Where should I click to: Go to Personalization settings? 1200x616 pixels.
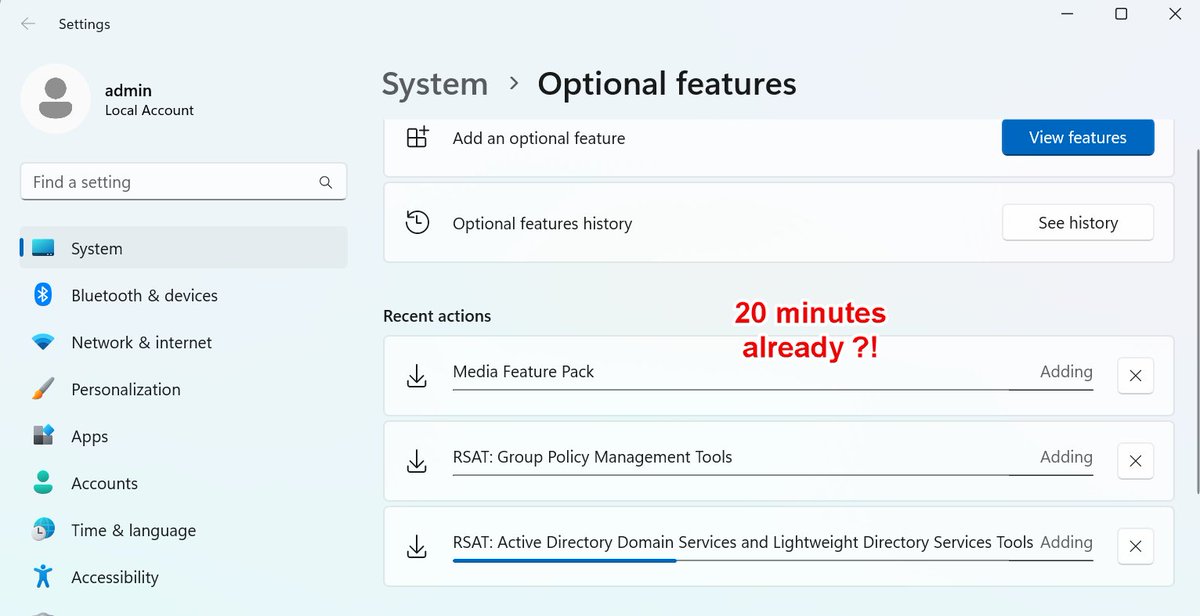point(184,389)
